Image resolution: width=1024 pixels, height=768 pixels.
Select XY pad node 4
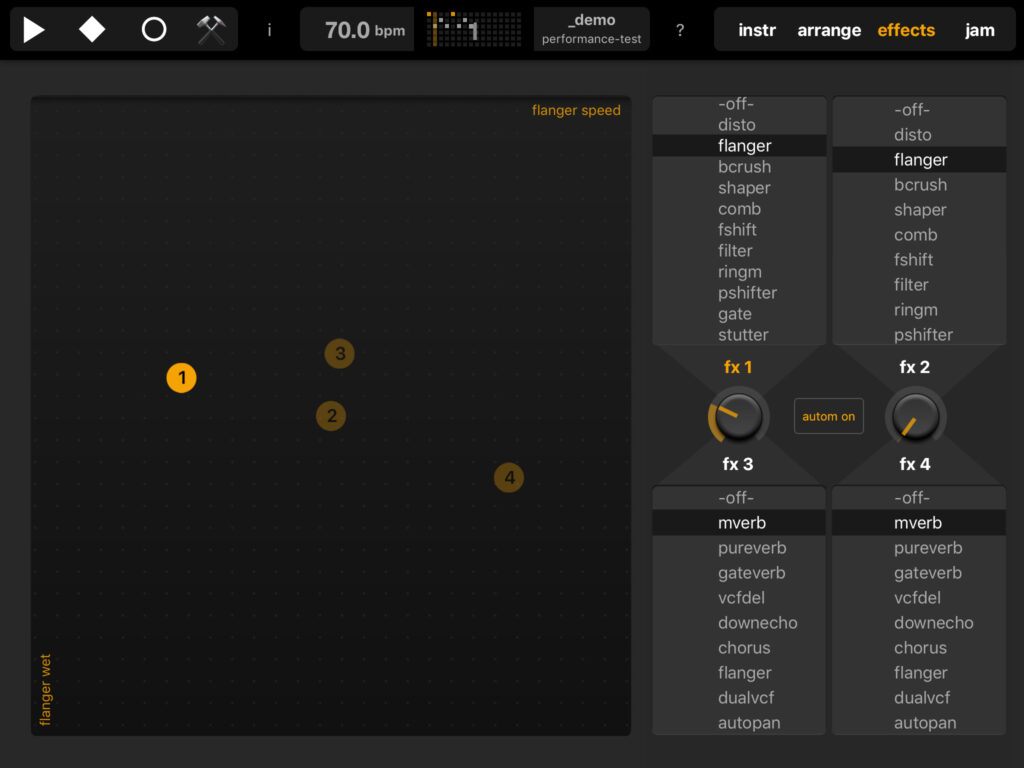509,478
